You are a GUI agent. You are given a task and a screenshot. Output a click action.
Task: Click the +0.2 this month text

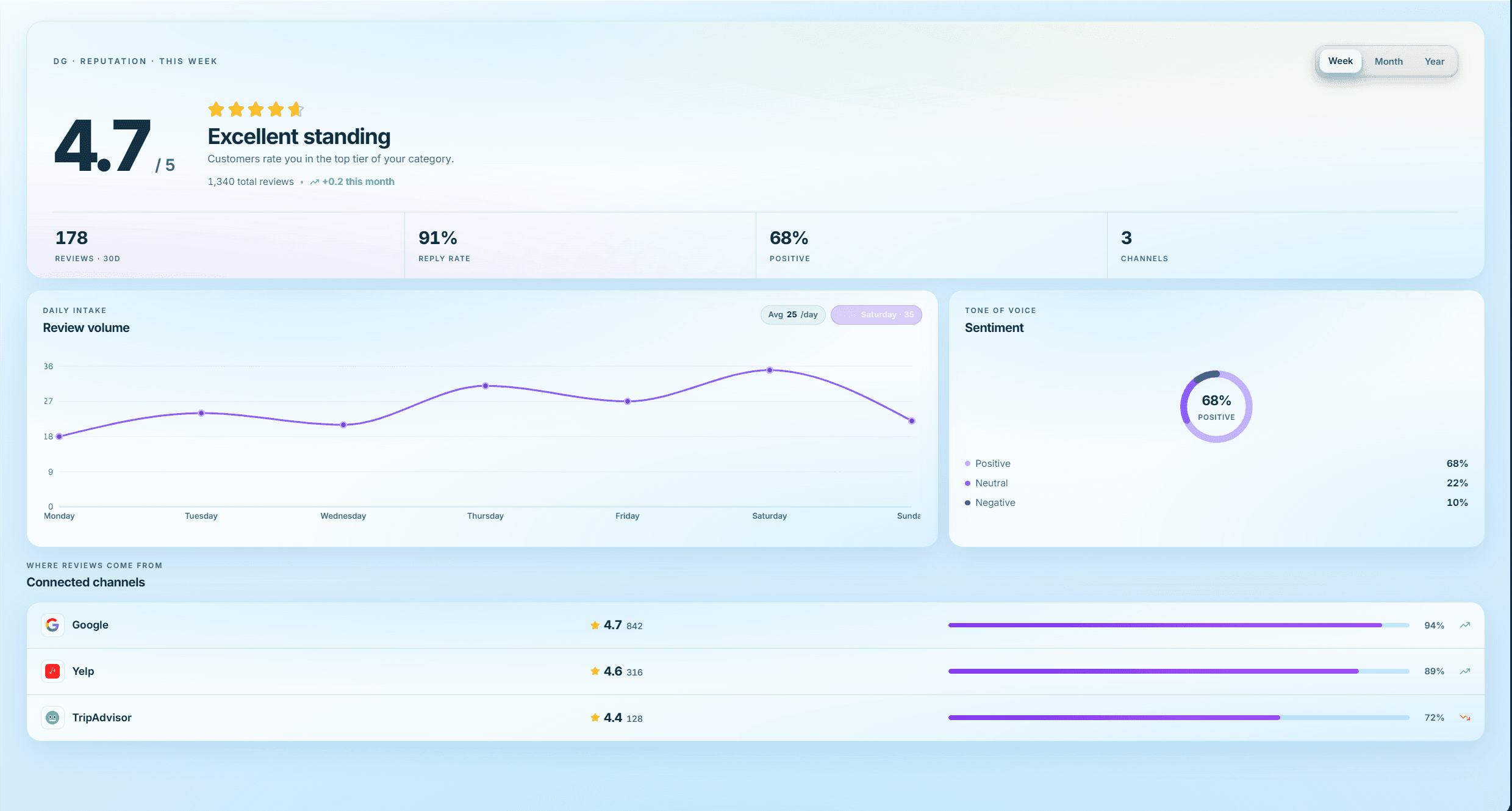click(x=358, y=182)
